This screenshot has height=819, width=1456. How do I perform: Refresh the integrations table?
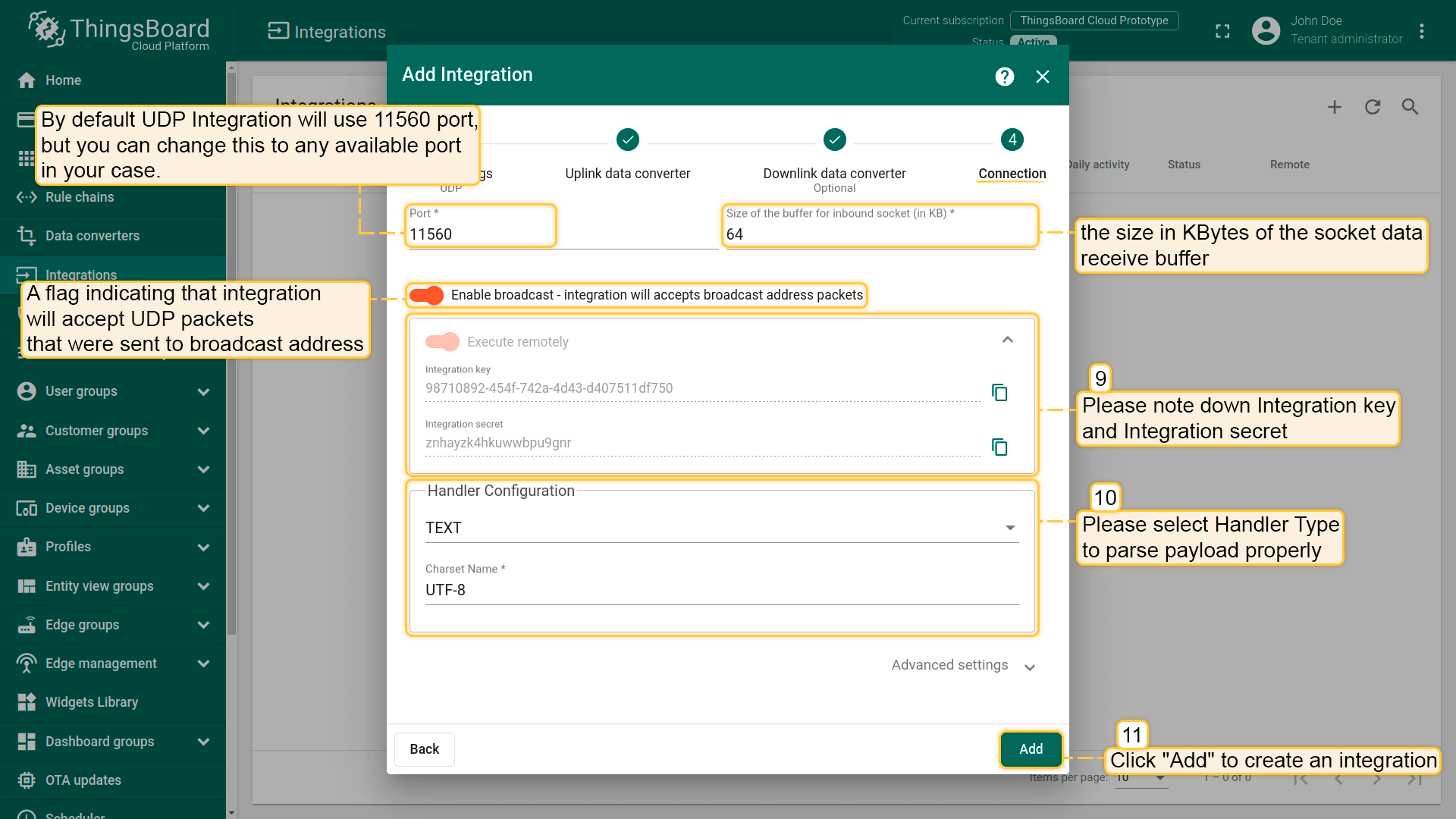tap(1373, 107)
